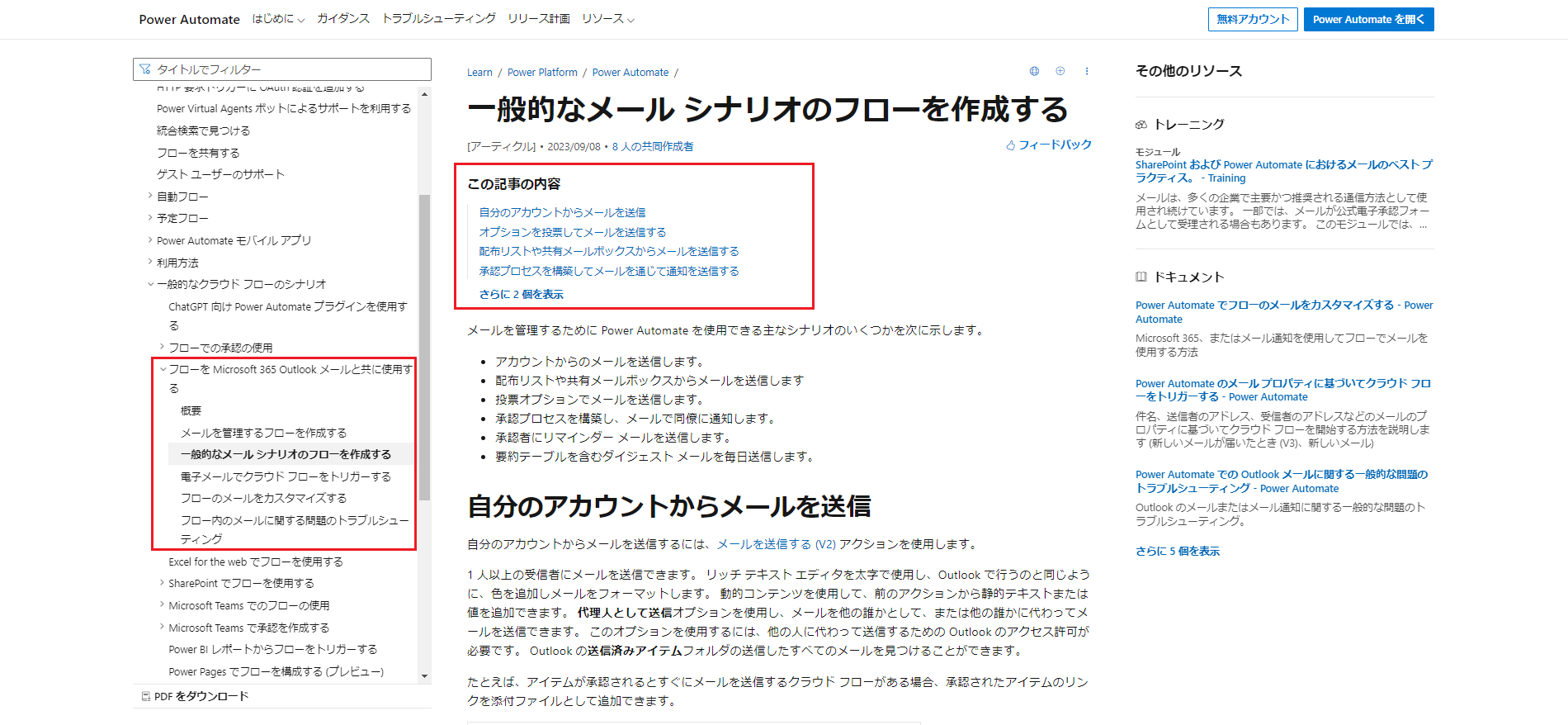Open フローのメールをカスタマイズする document link
Screen dimensions: 1568x725
coord(1284,312)
